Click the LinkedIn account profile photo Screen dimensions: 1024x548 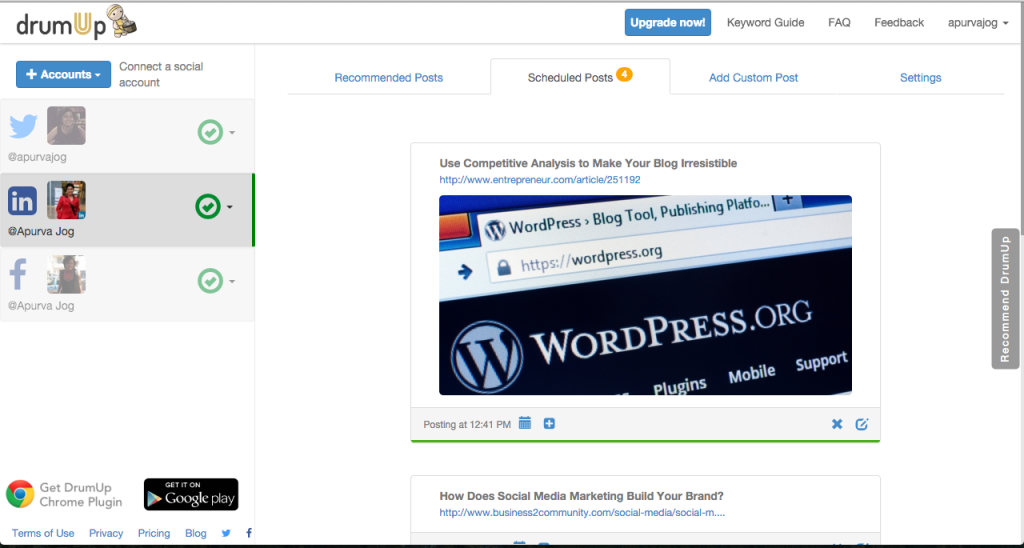click(x=66, y=200)
